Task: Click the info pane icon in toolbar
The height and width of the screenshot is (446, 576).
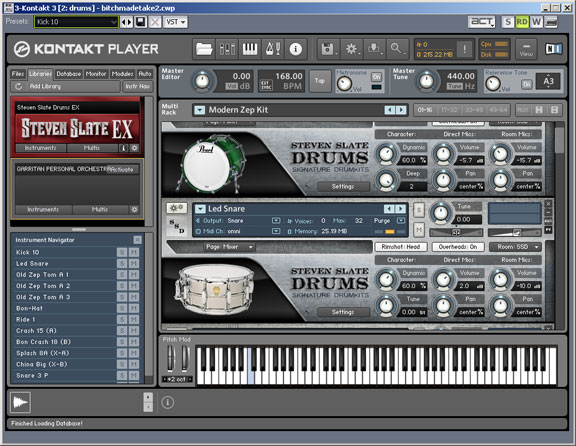Action: pos(295,49)
